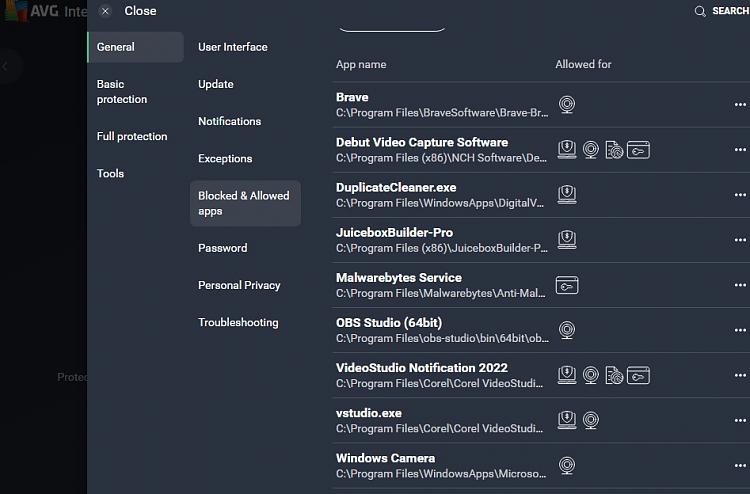
Task: Open the three-dot menu for Windows Camera
Action: [740, 465]
